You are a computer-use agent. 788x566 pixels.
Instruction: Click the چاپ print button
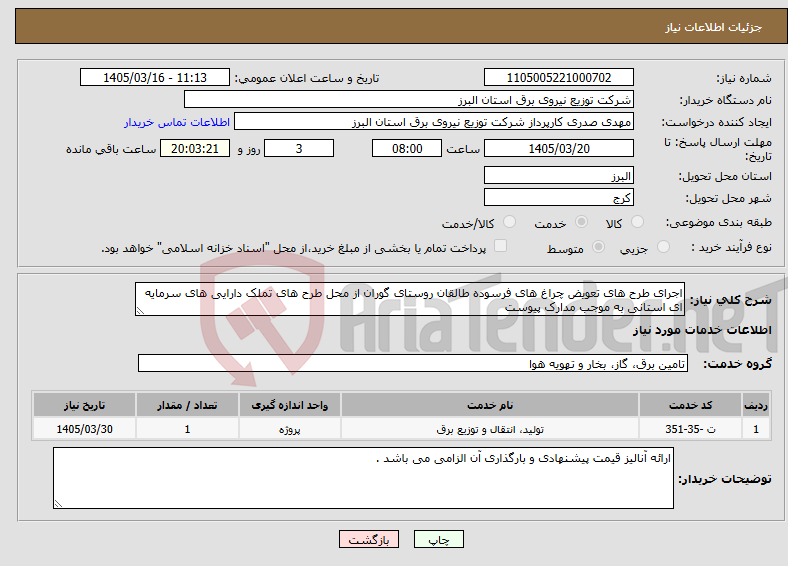(438, 539)
